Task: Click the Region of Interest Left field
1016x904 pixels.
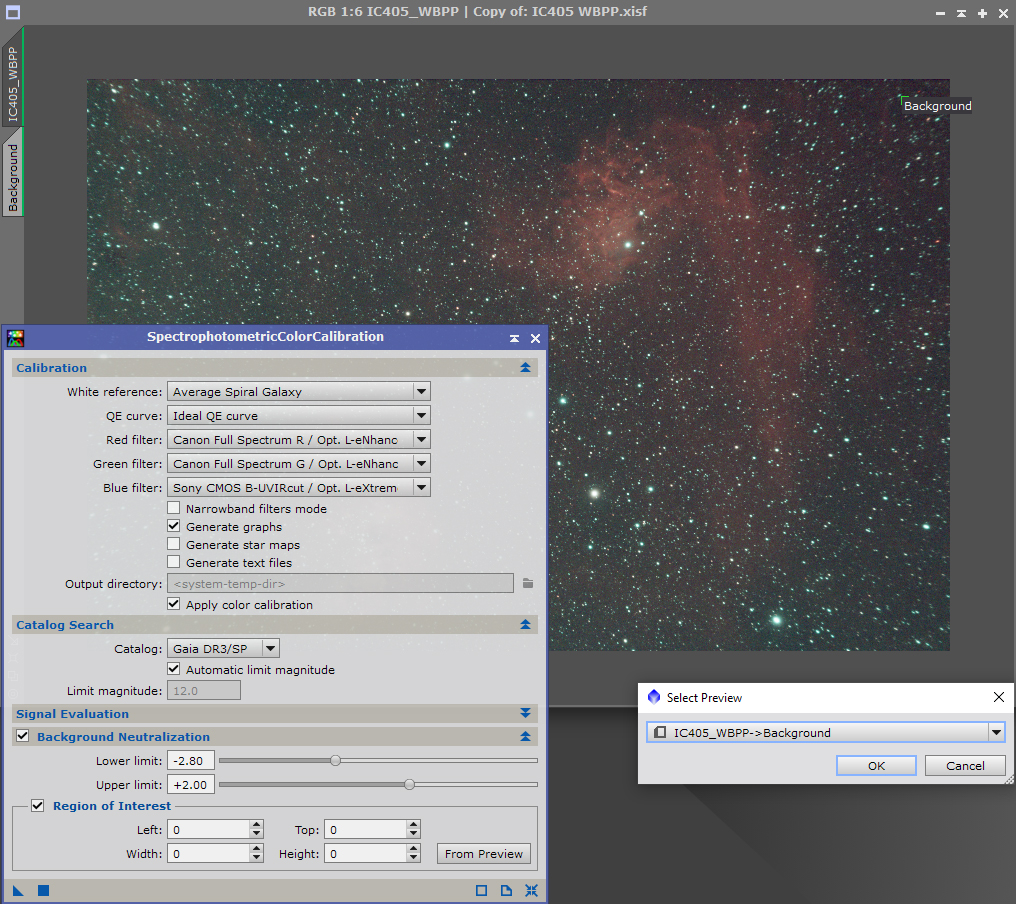Action: pyautogui.click(x=208, y=830)
